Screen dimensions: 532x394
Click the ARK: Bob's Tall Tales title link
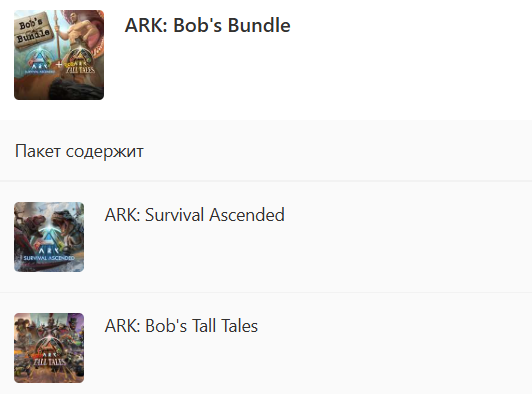coord(182,326)
